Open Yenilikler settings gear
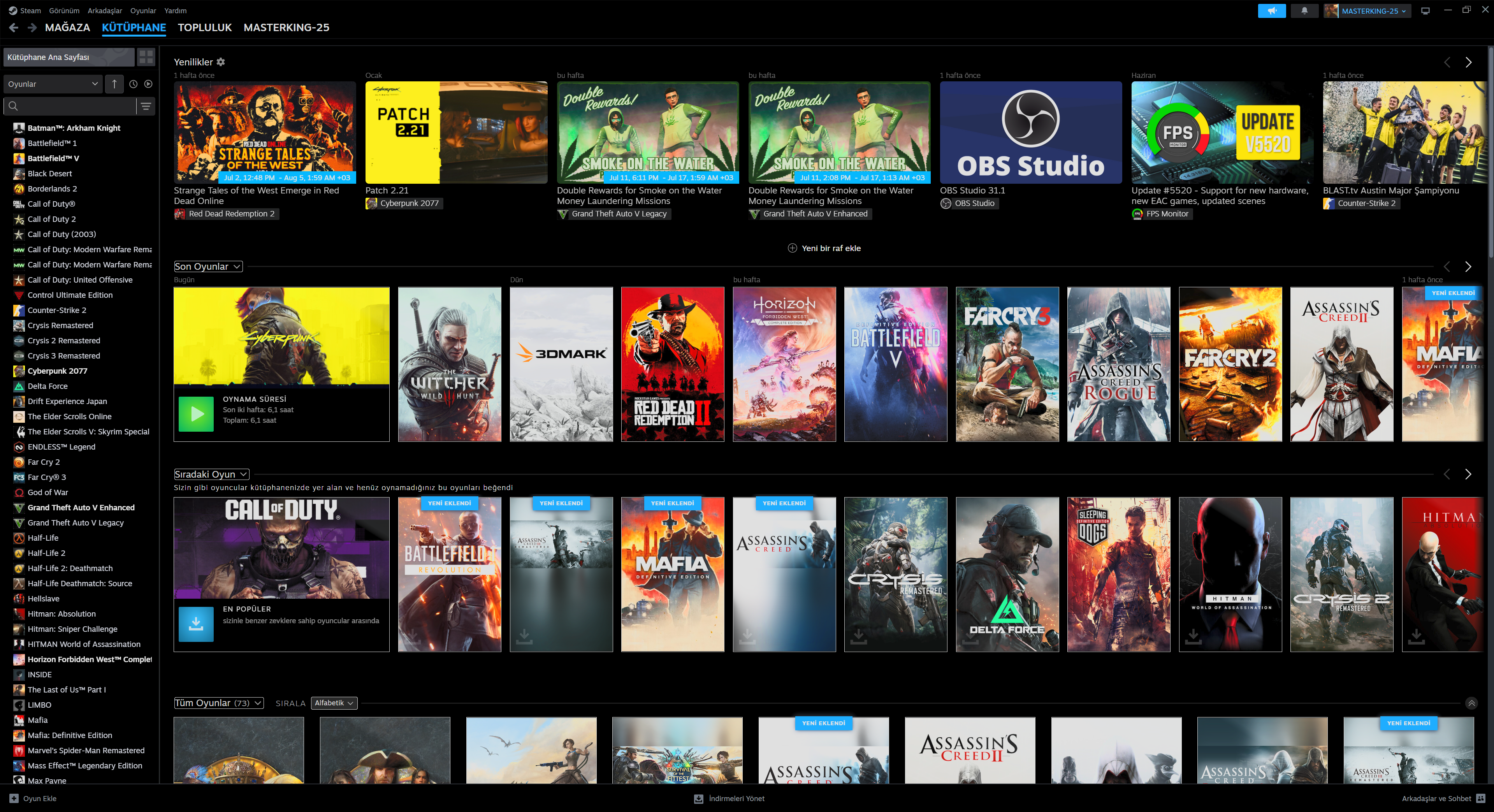This screenshot has width=1494, height=812. click(220, 62)
